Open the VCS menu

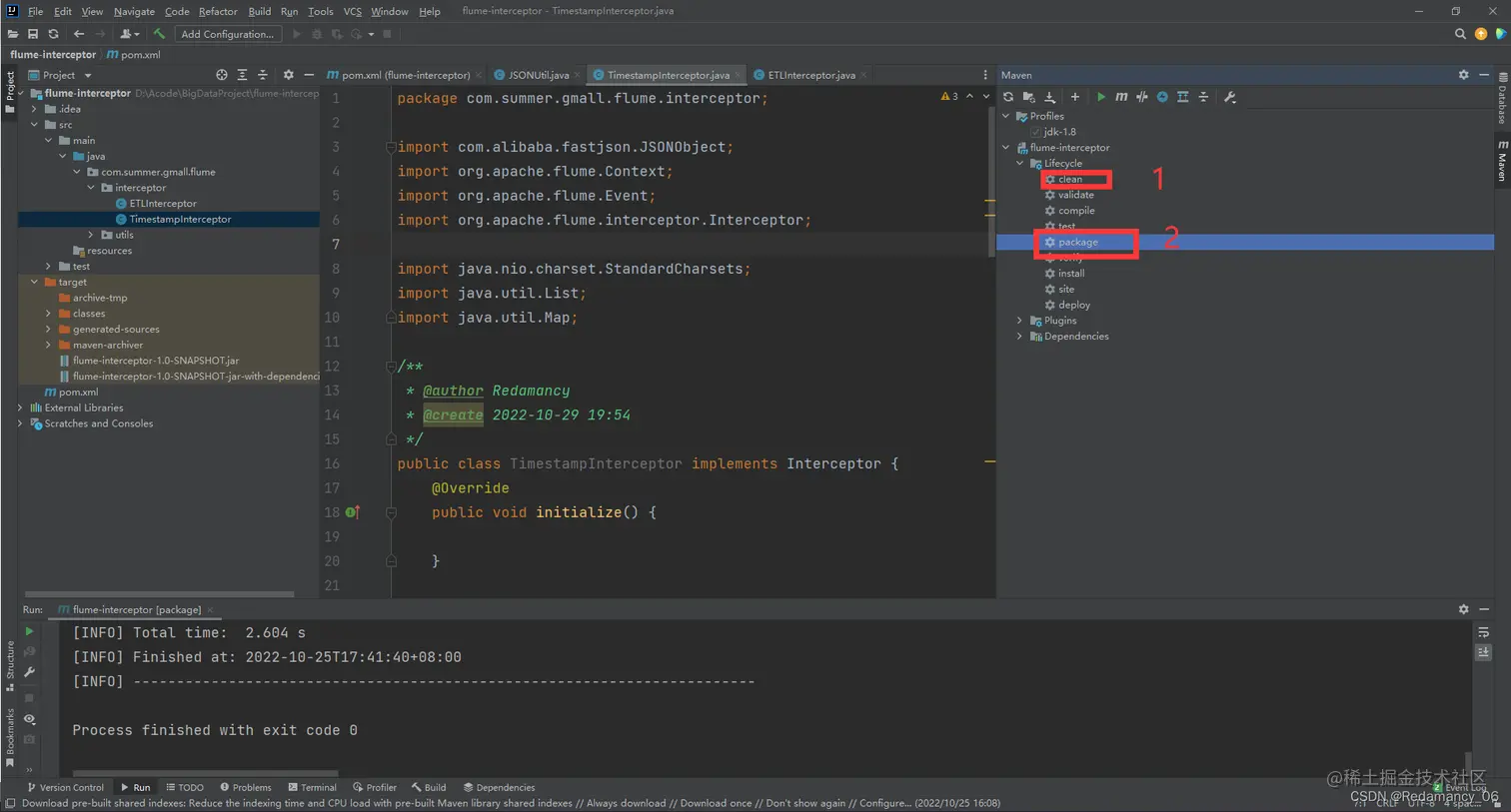[x=353, y=11]
